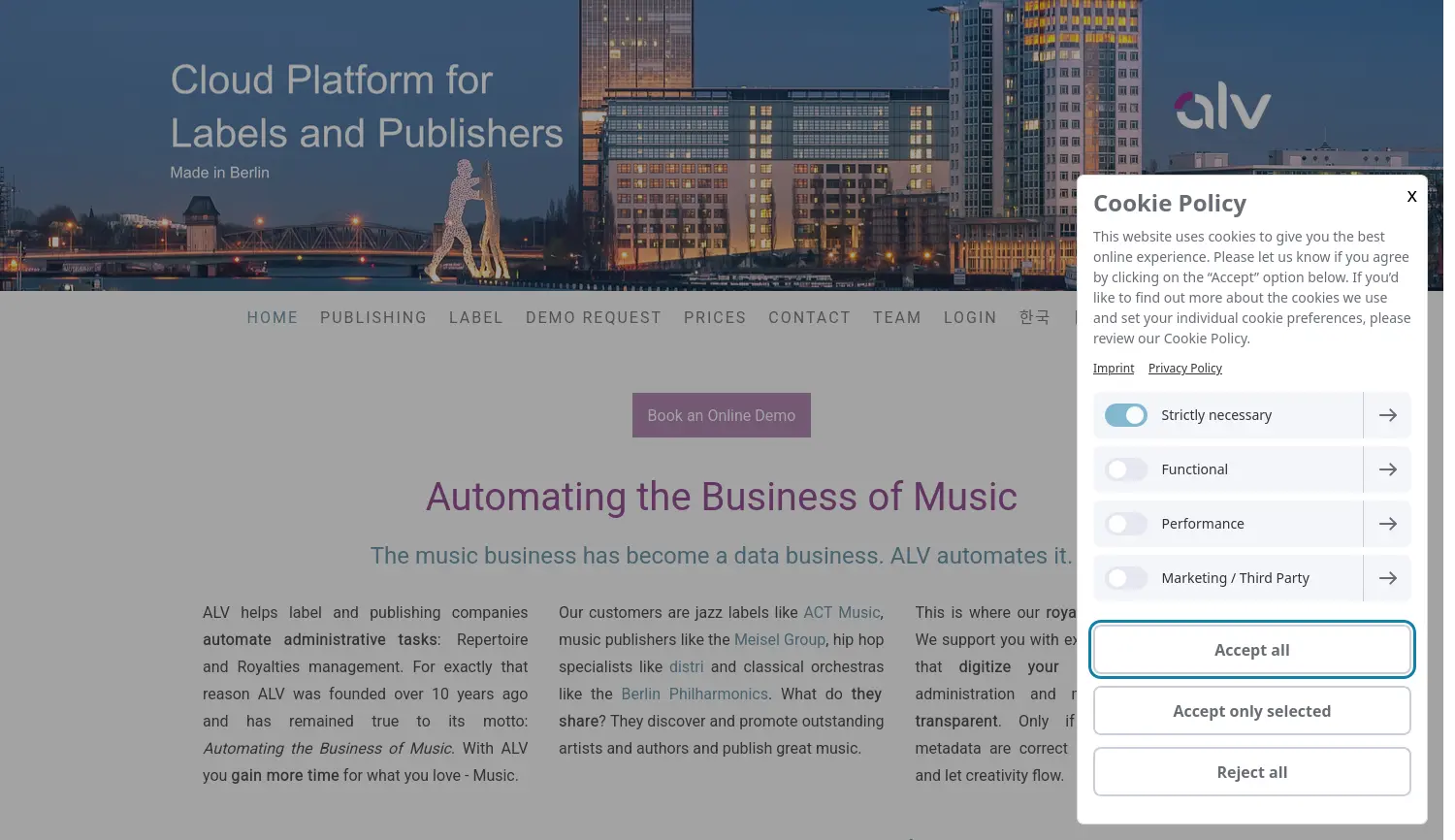Open the PUBLISHING page
The height and width of the screenshot is (840, 1455).
373,317
